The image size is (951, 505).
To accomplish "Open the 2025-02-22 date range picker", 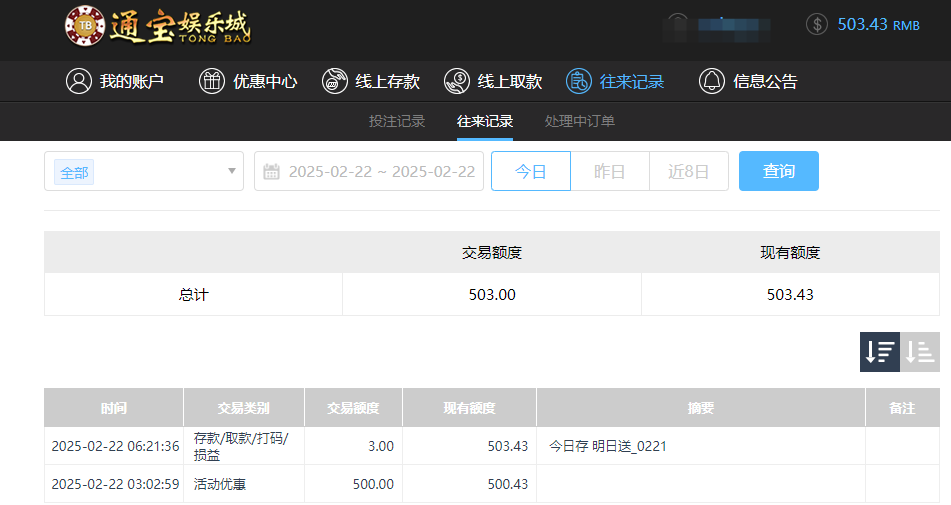I will [369, 171].
